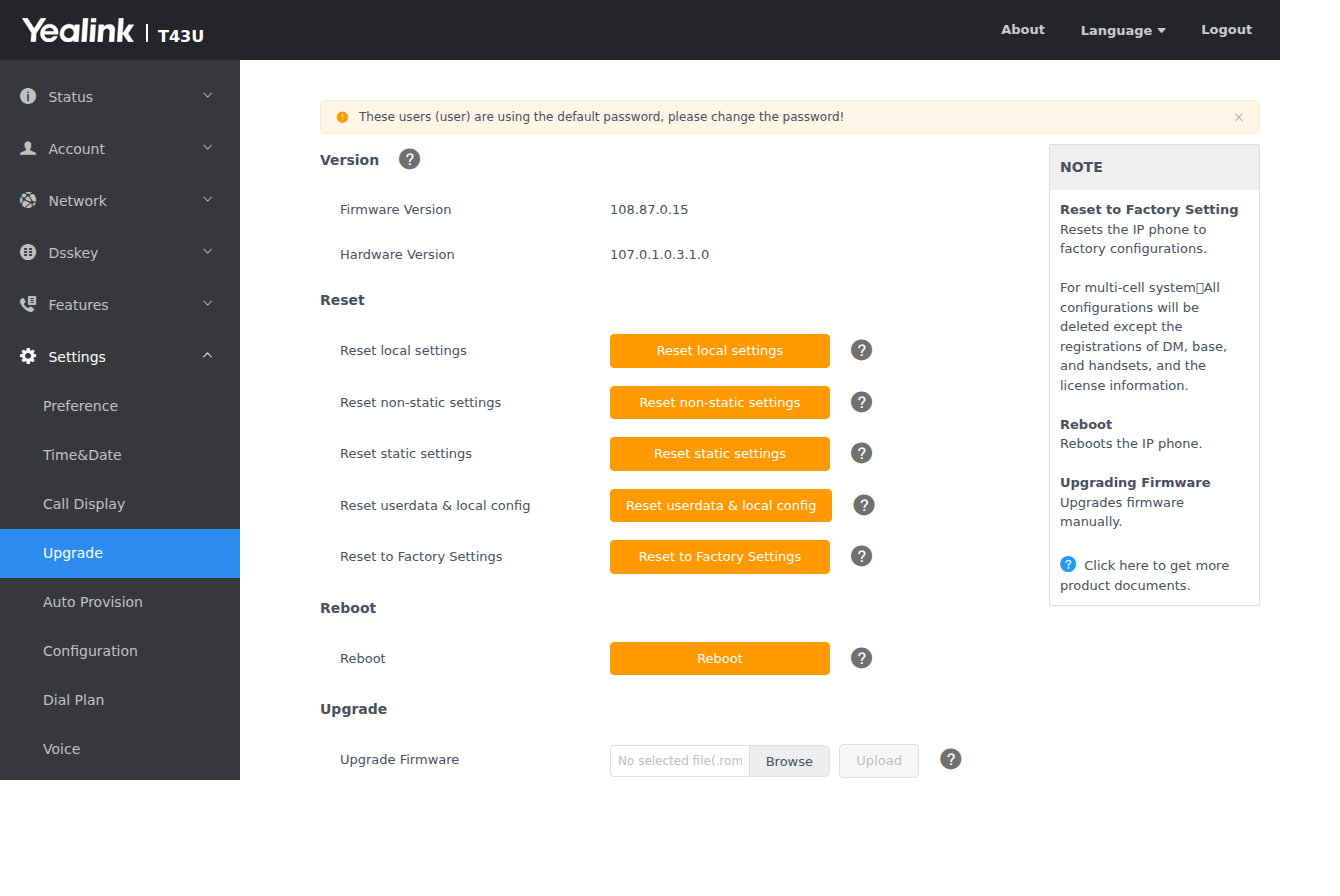
Task: Click the Features phone icon in sidebar
Action: point(28,304)
